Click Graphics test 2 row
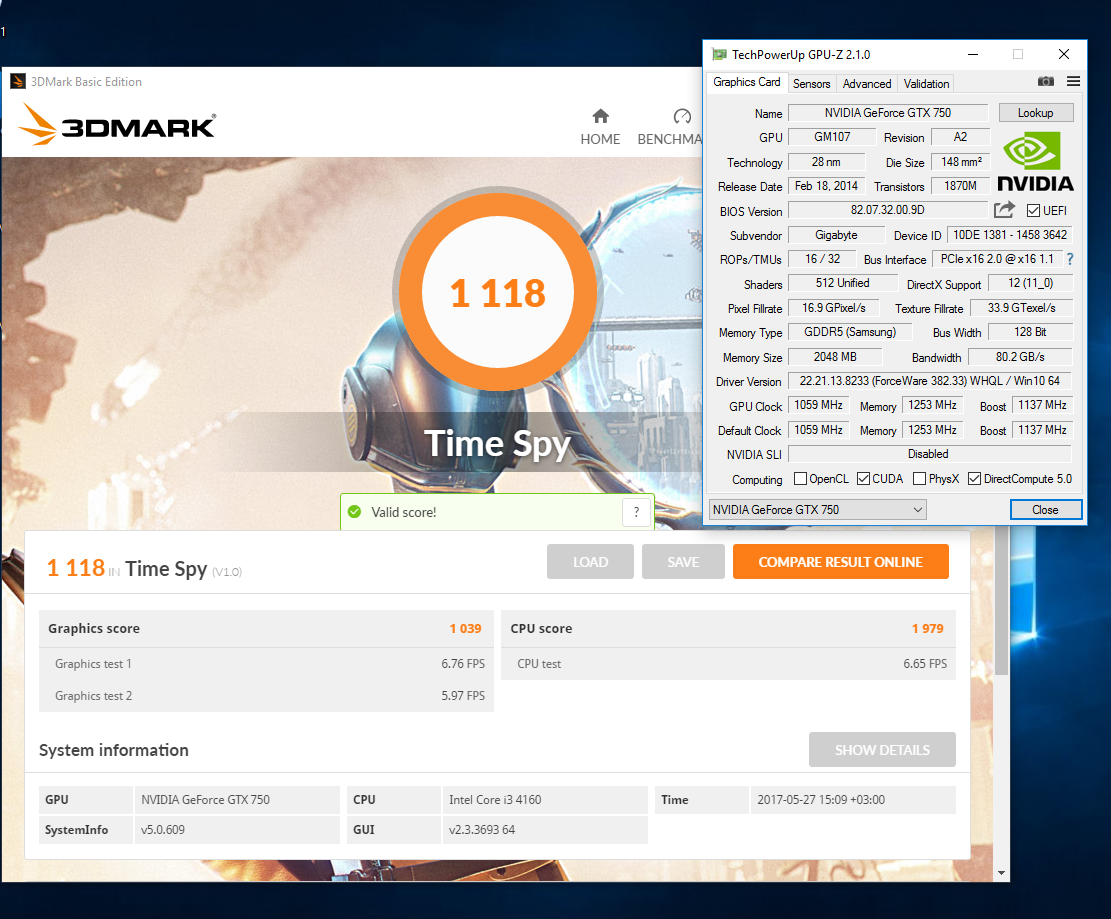The image size is (1111, 919). point(266,696)
